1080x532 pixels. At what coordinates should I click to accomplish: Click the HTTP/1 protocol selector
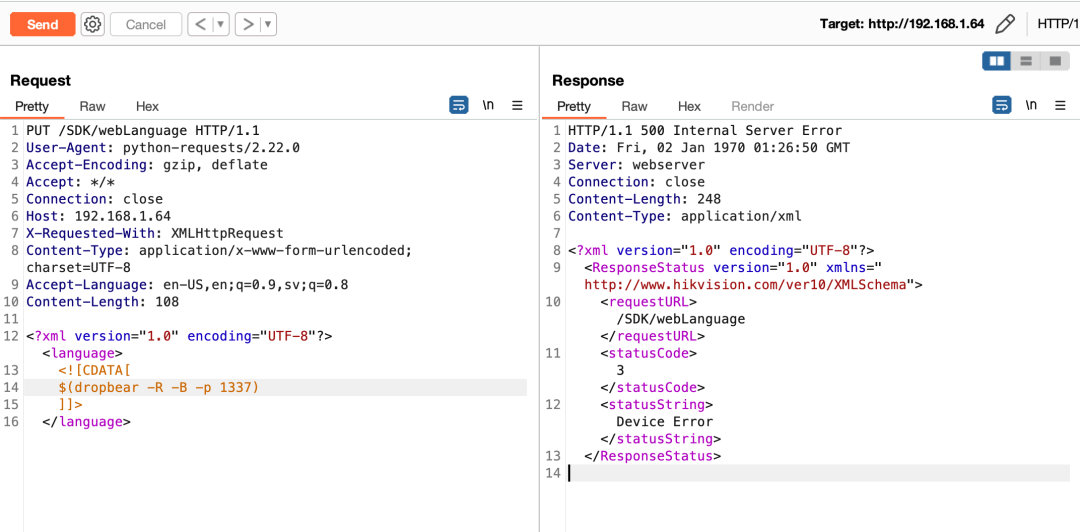tap(1058, 25)
